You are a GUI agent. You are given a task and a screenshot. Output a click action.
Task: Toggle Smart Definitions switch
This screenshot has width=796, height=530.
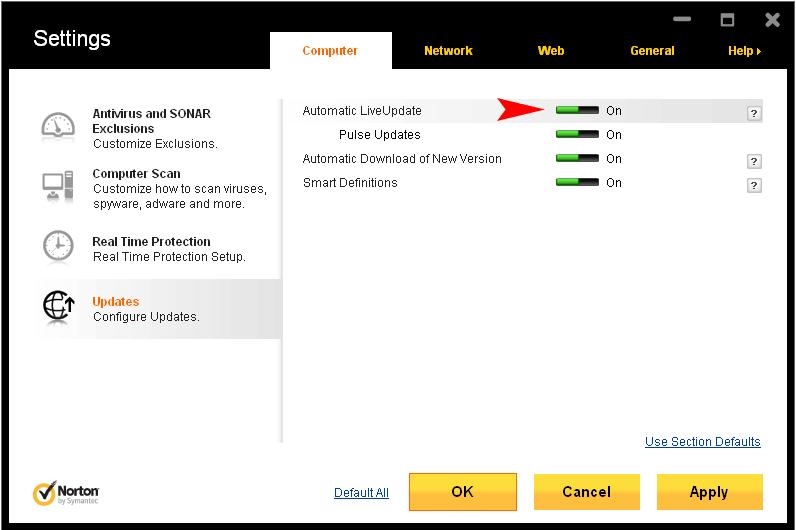[x=577, y=182]
